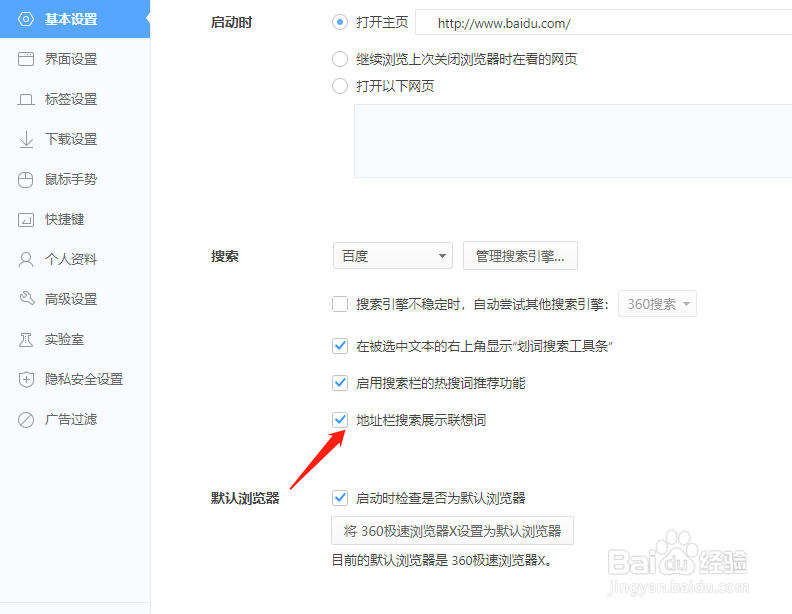Click text 目前的默认浏览器是 360极速浏览器X。
The width and height of the screenshot is (792, 614).
(441, 560)
